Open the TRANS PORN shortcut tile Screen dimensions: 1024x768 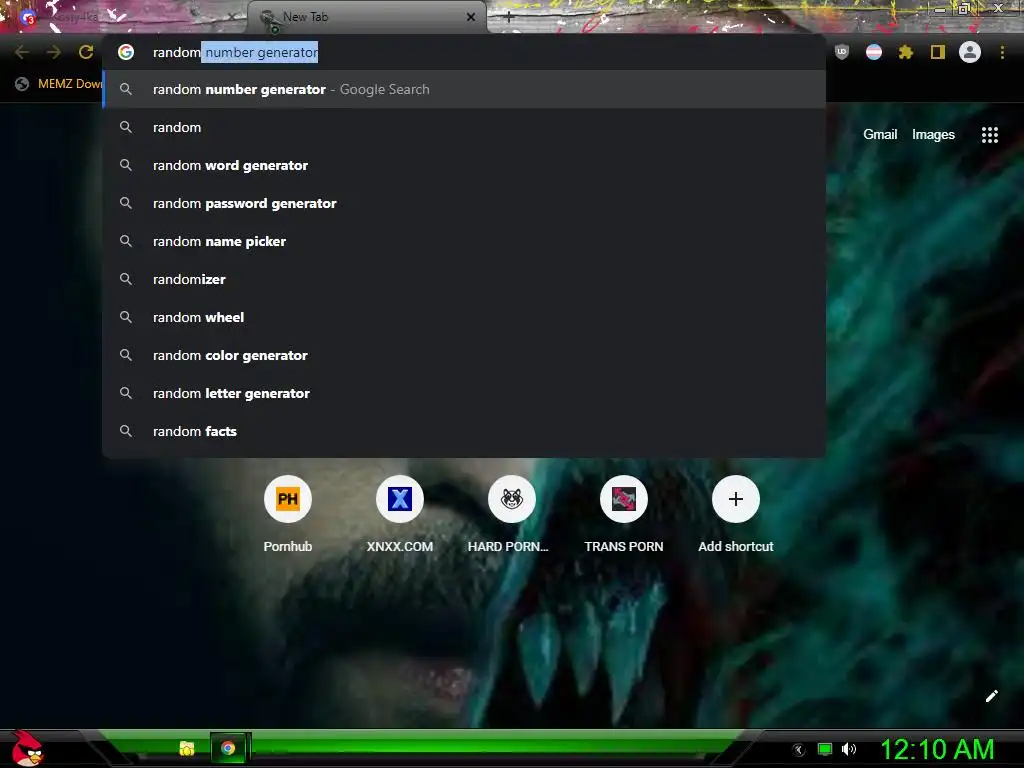pyautogui.click(x=624, y=516)
